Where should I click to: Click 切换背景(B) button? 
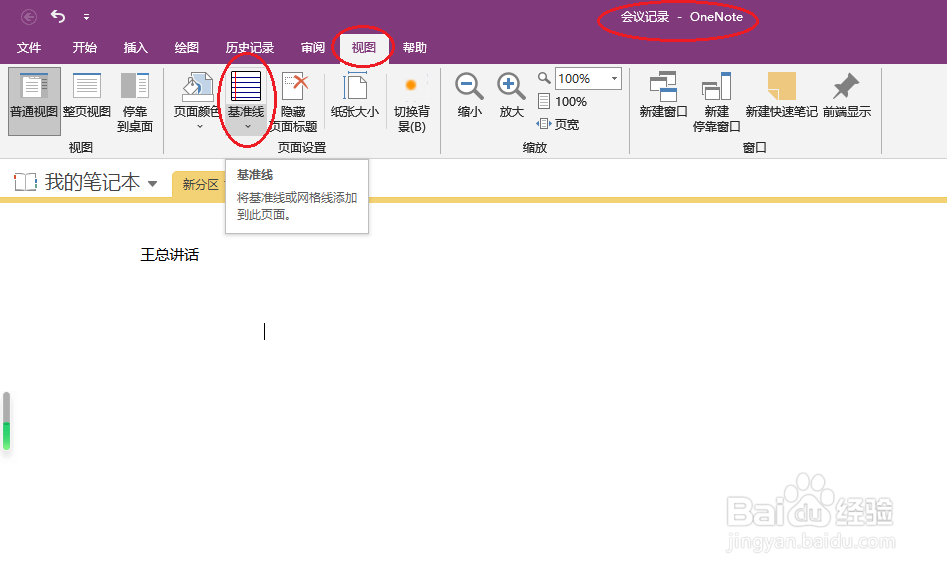click(412, 102)
